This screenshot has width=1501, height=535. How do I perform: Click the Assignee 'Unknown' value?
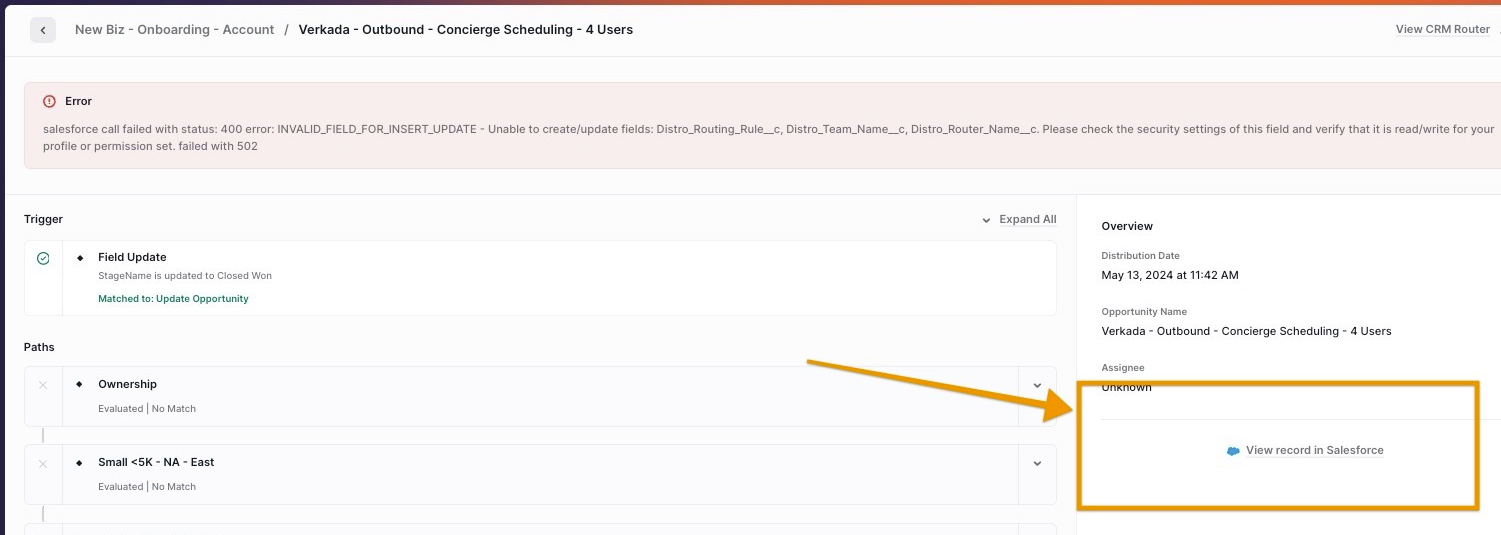(1126, 387)
